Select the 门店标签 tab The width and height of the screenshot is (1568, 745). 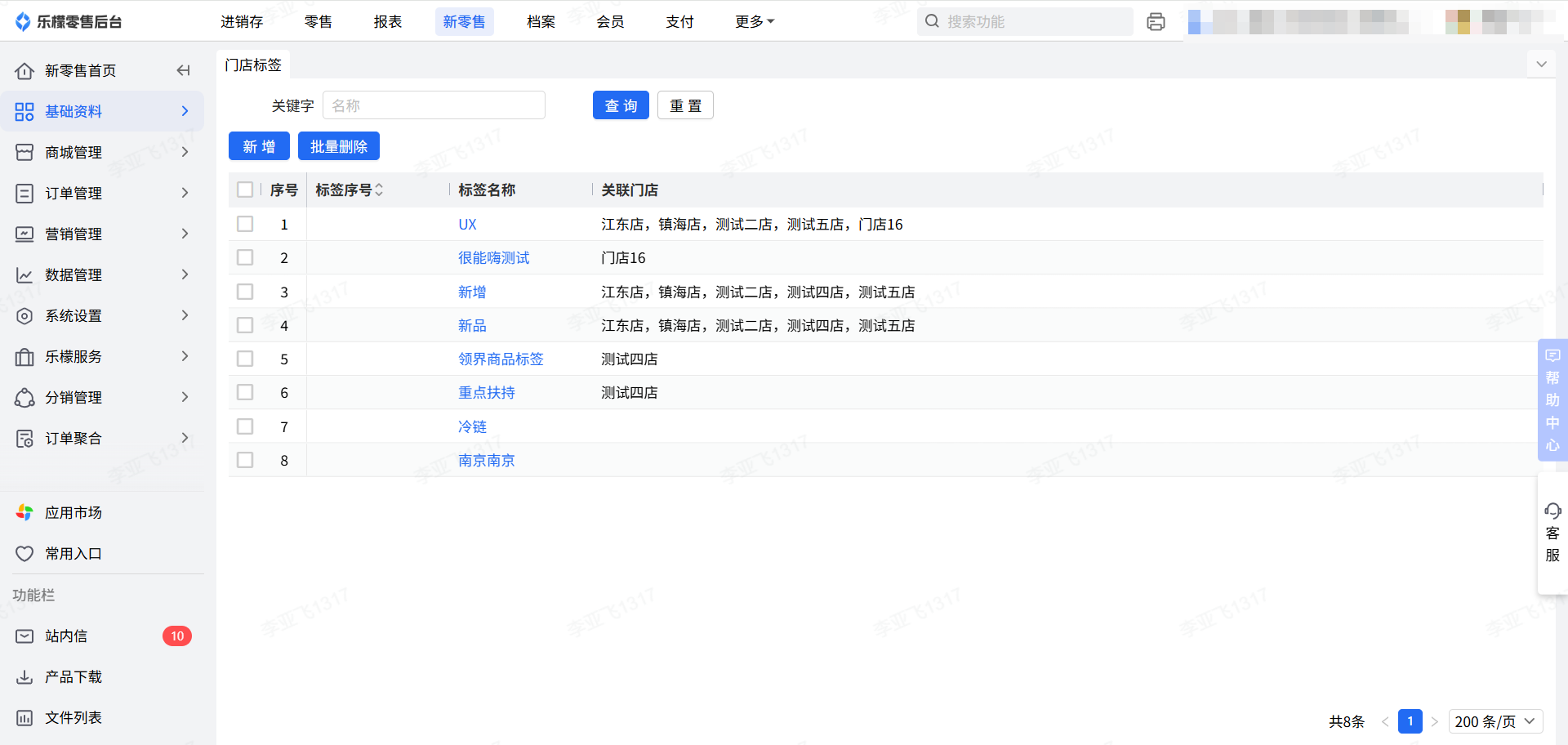(x=253, y=65)
